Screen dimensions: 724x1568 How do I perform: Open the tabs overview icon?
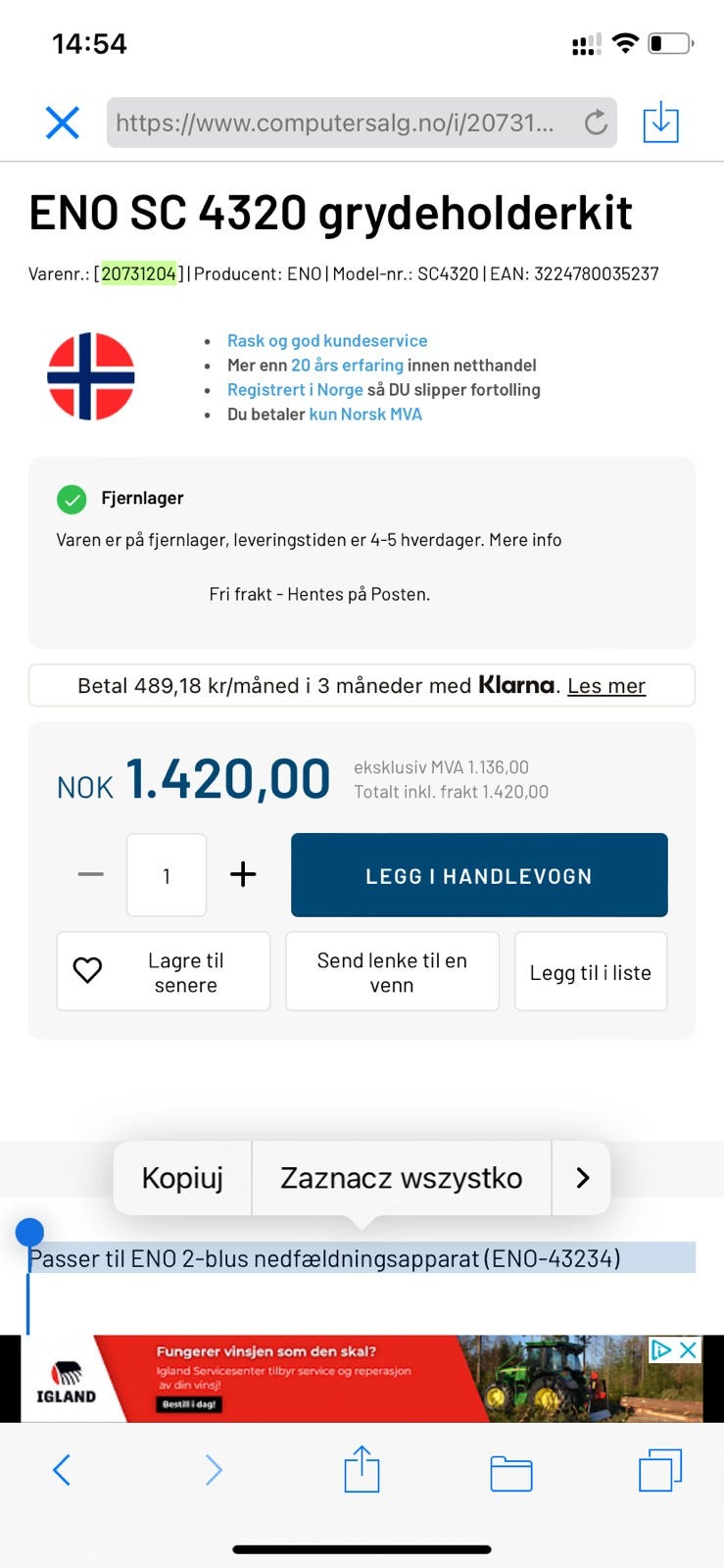pos(660,1470)
